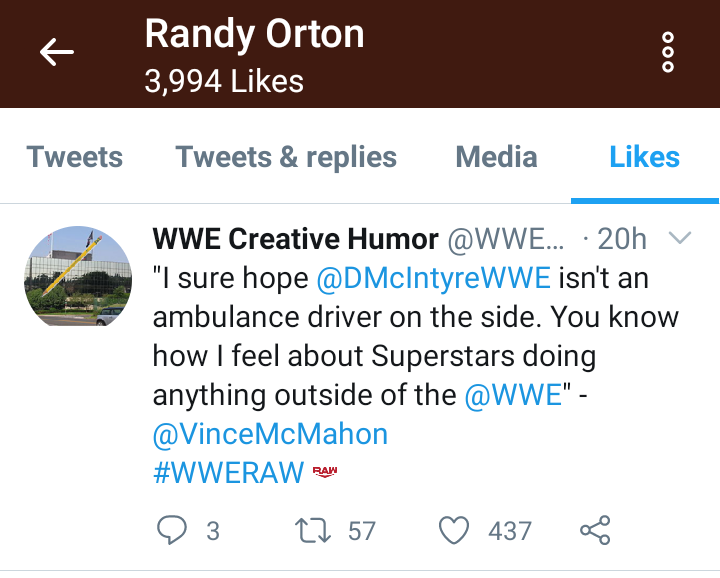This screenshot has width=720, height=578.
Task: Tap the WWE Creative Humor account name
Action: pos(295,239)
